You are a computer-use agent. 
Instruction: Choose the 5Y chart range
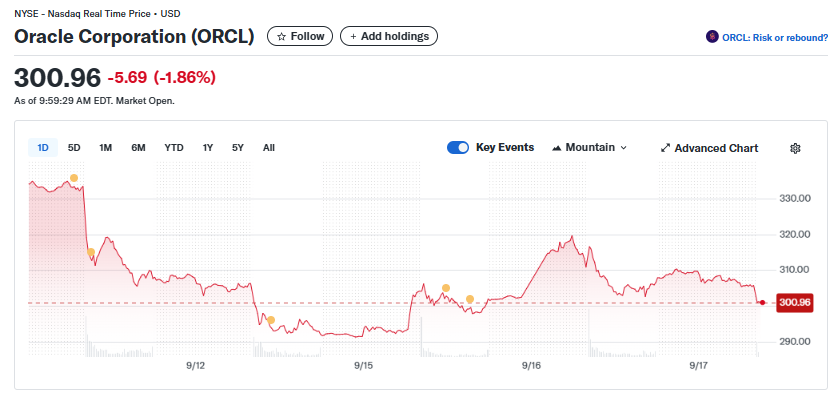(238, 147)
